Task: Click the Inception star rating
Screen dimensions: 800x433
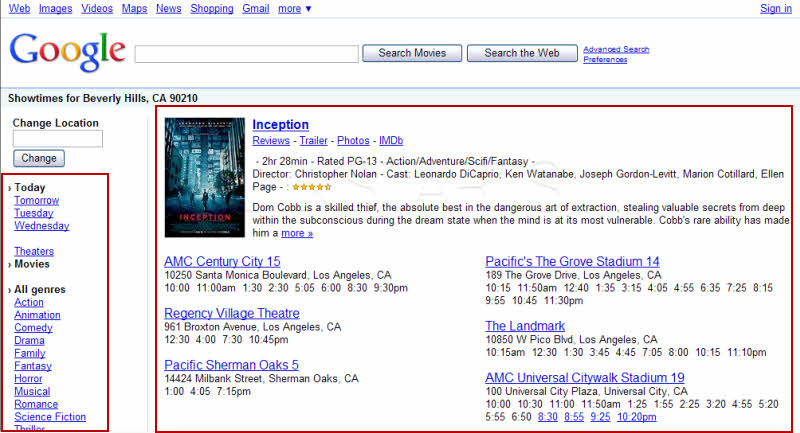Action: pos(312,187)
